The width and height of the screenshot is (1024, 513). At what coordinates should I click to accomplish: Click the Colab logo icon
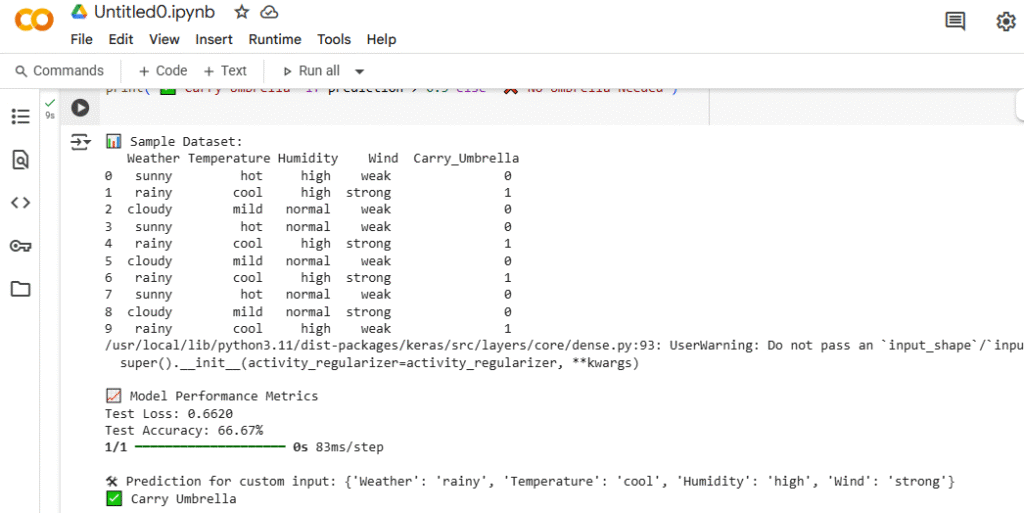coord(34,21)
